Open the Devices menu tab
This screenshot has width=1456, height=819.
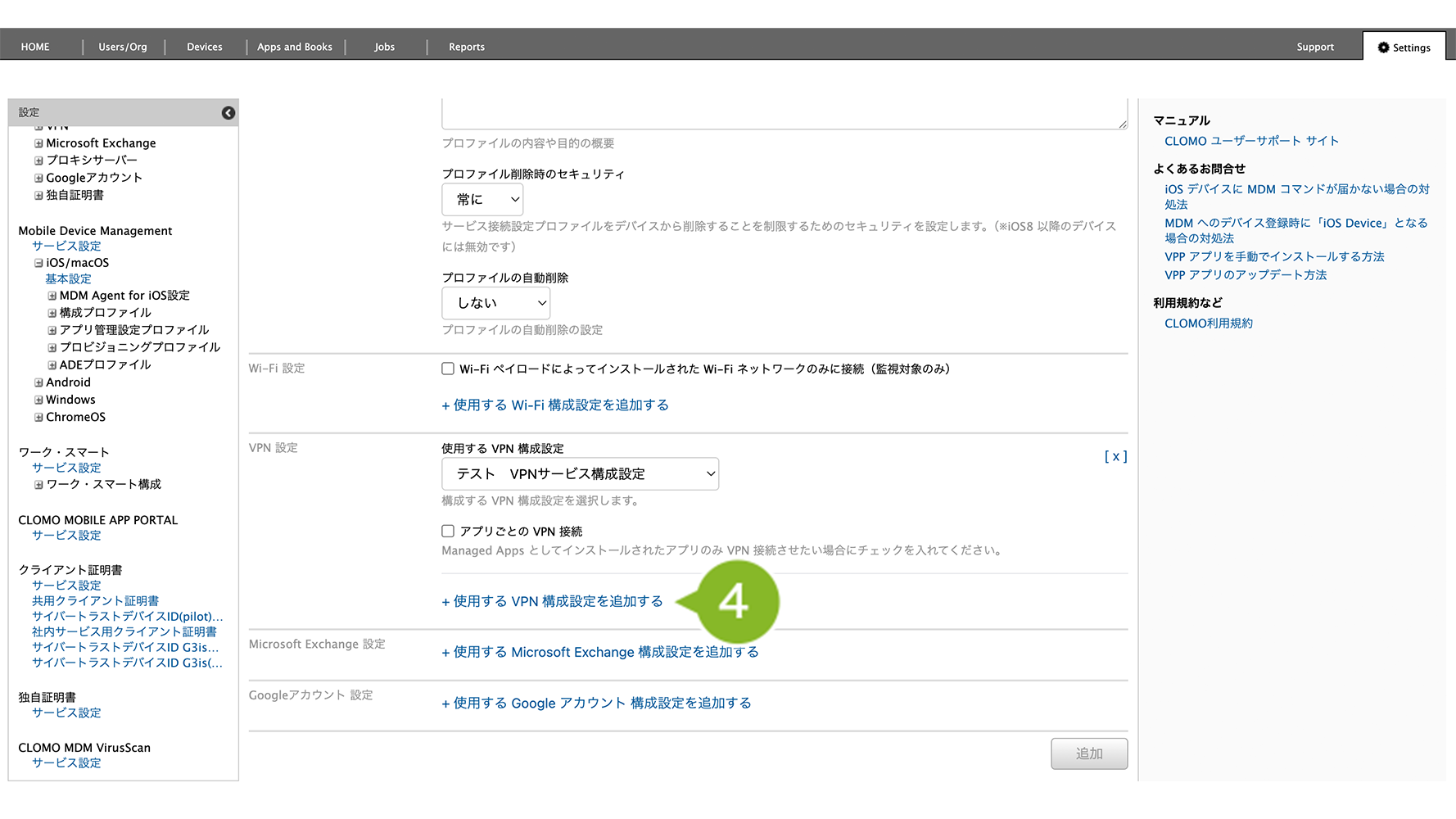click(204, 47)
